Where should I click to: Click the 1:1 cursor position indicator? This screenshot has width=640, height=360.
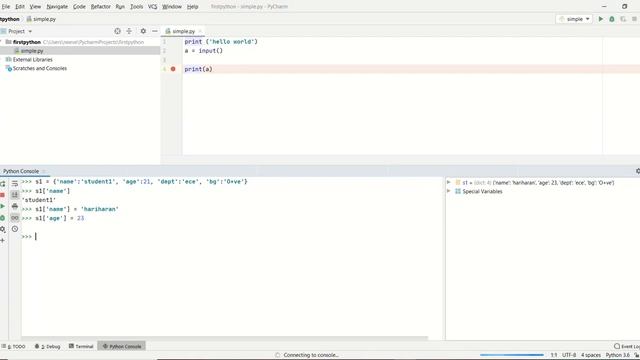point(554,355)
